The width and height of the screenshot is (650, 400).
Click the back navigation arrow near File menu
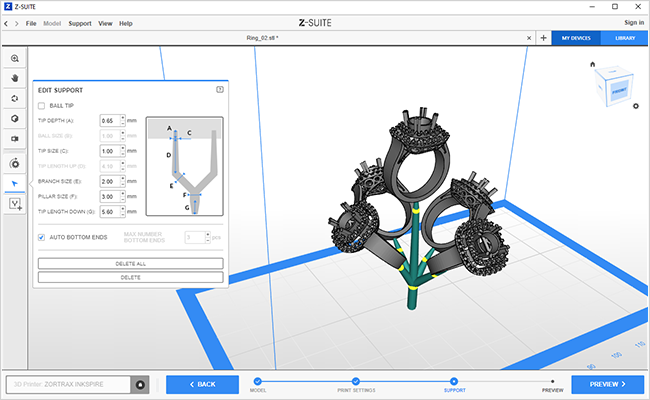[6, 24]
